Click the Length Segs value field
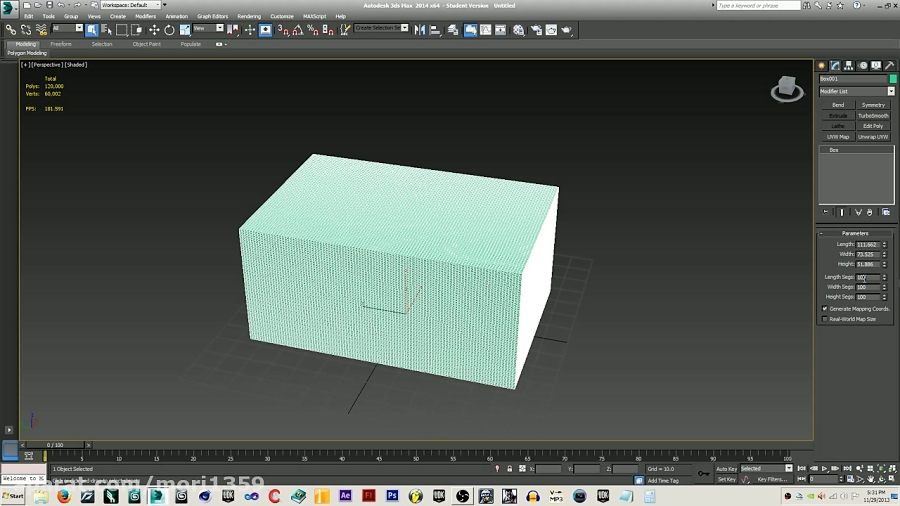Image resolution: width=900 pixels, height=506 pixels. [x=868, y=277]
